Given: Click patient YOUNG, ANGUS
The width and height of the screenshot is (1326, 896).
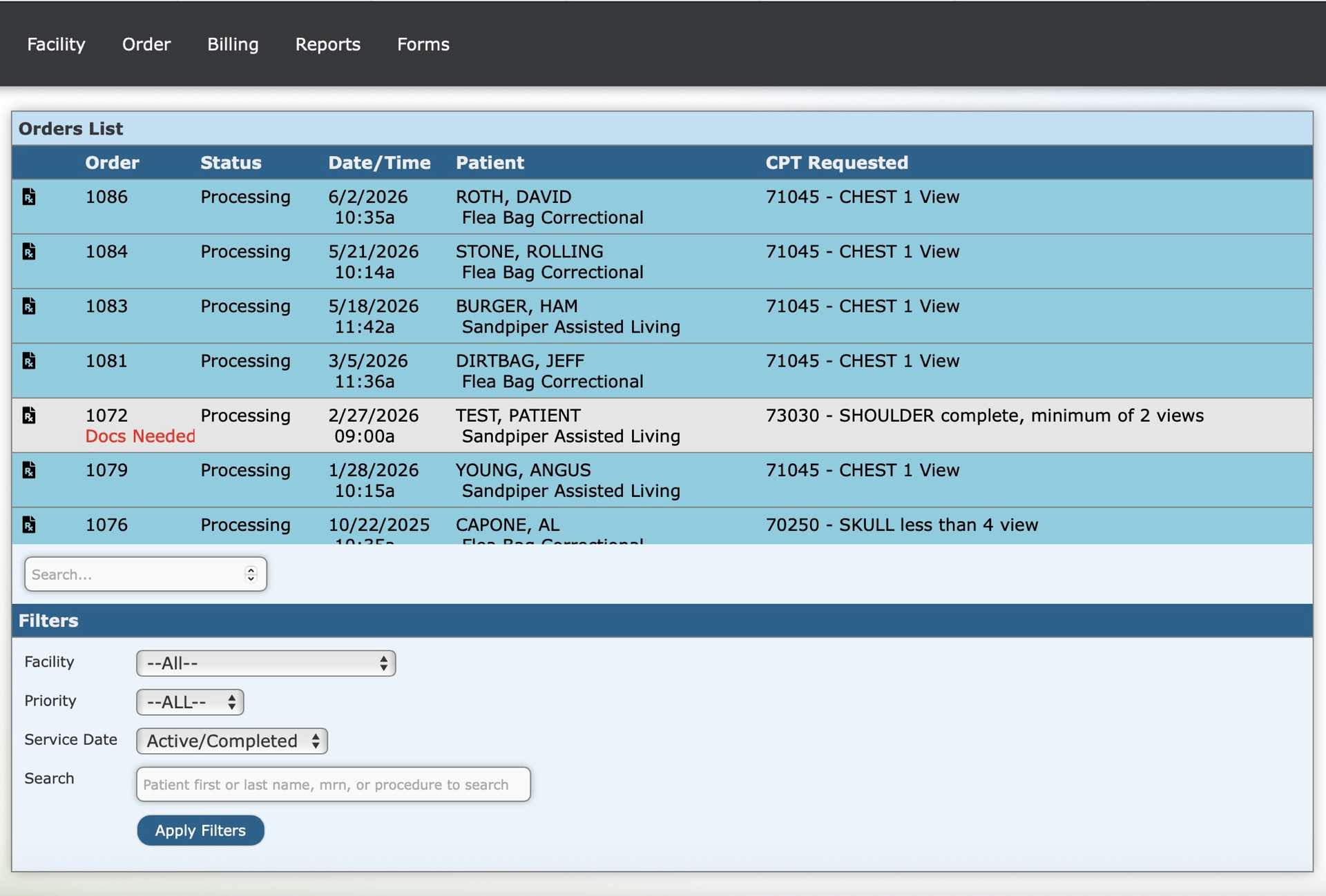Looking at the screenshot, I should coord(523,470).
